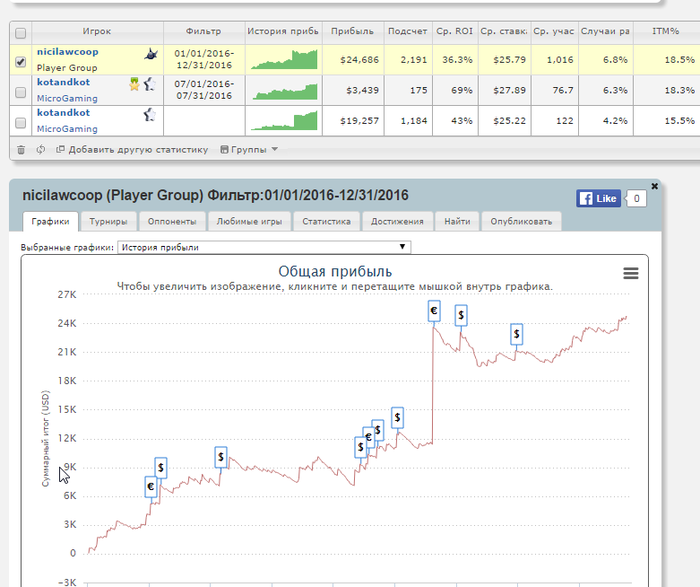
Task: Click the gold ribbon badge beside kotandkot
Action: 134,84
